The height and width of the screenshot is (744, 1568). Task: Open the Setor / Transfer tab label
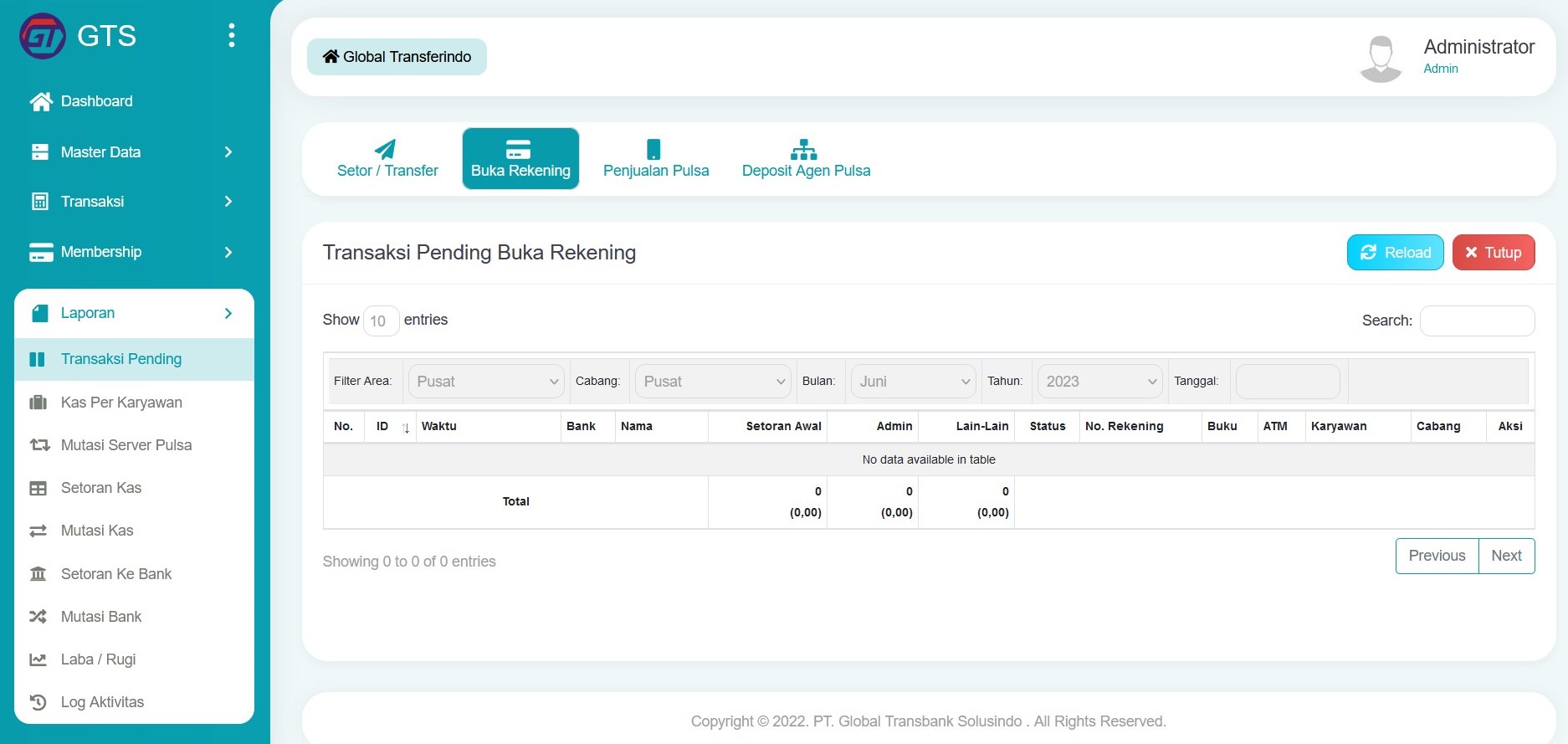click(x=387, y=171)
